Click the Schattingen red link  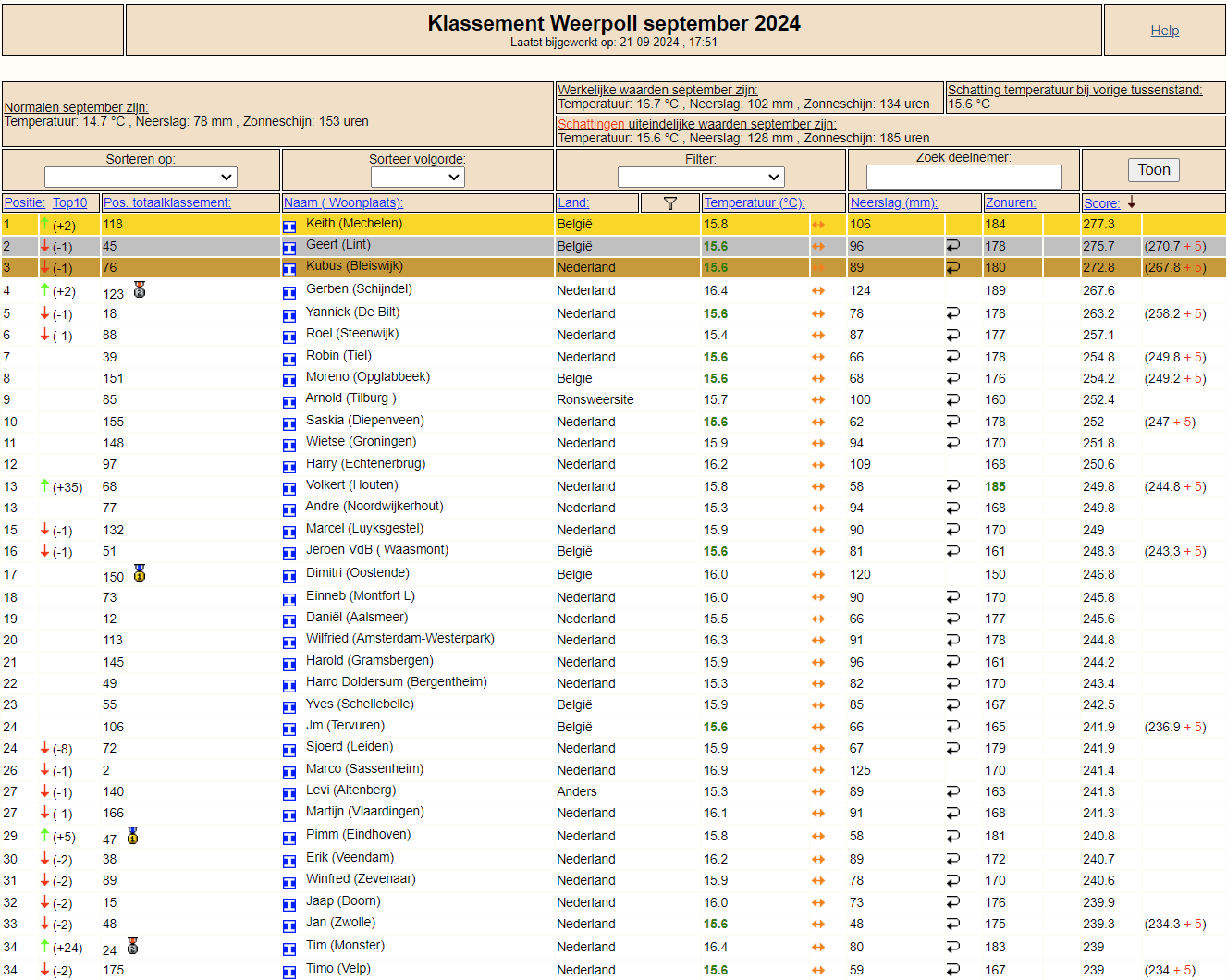click(x=592, y=124)
